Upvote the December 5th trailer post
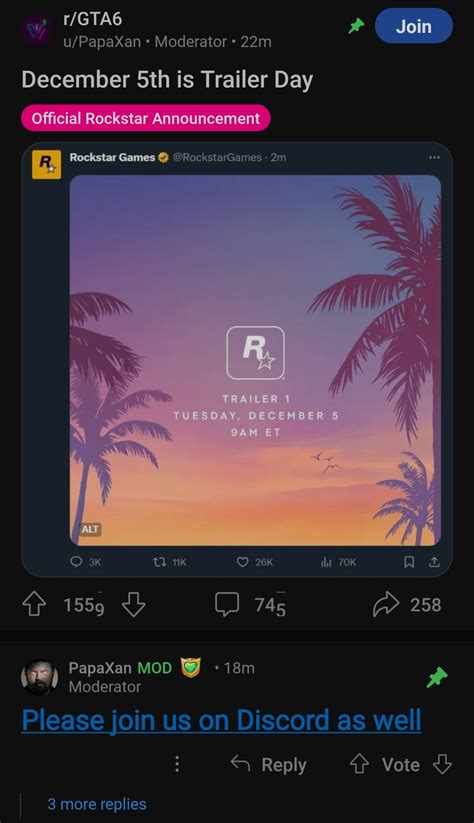Viewport: 474px width, 823px height. tap(34, 605)
